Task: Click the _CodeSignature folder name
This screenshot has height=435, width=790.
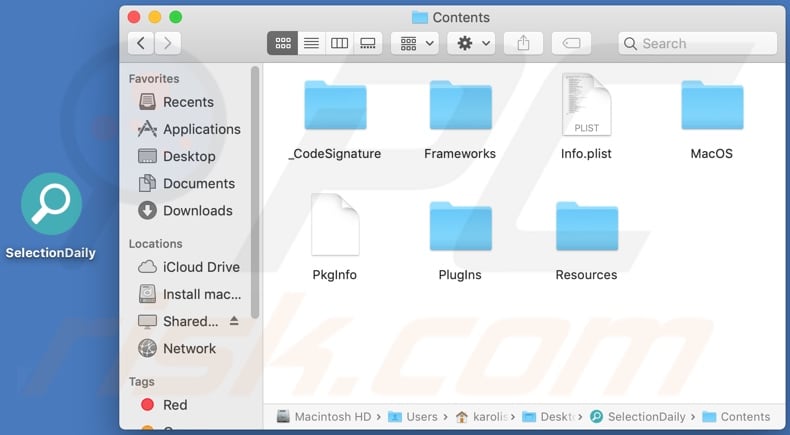Action: tap(335, 154)
